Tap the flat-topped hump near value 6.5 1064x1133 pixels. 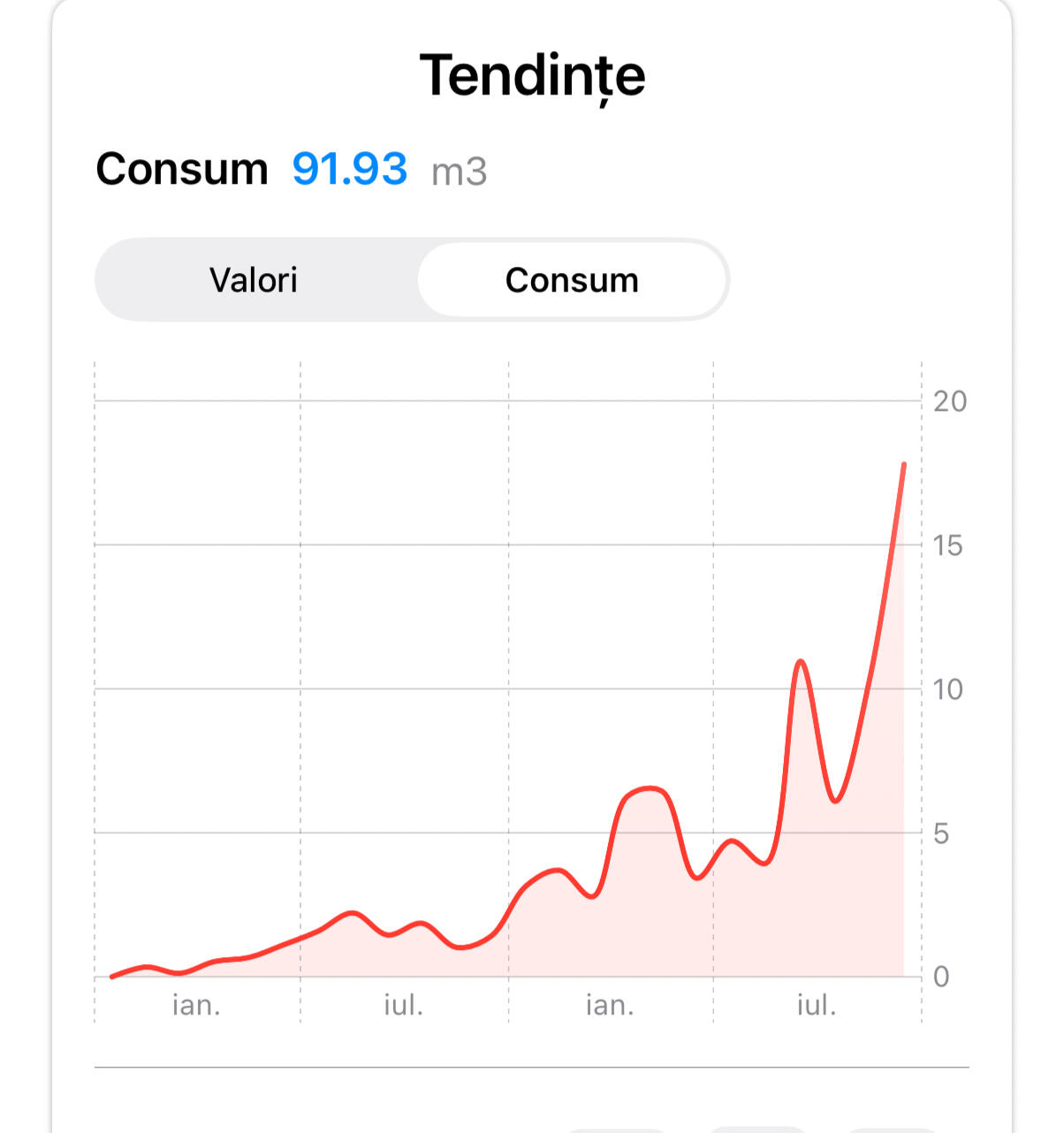click(x=650, y=787)
